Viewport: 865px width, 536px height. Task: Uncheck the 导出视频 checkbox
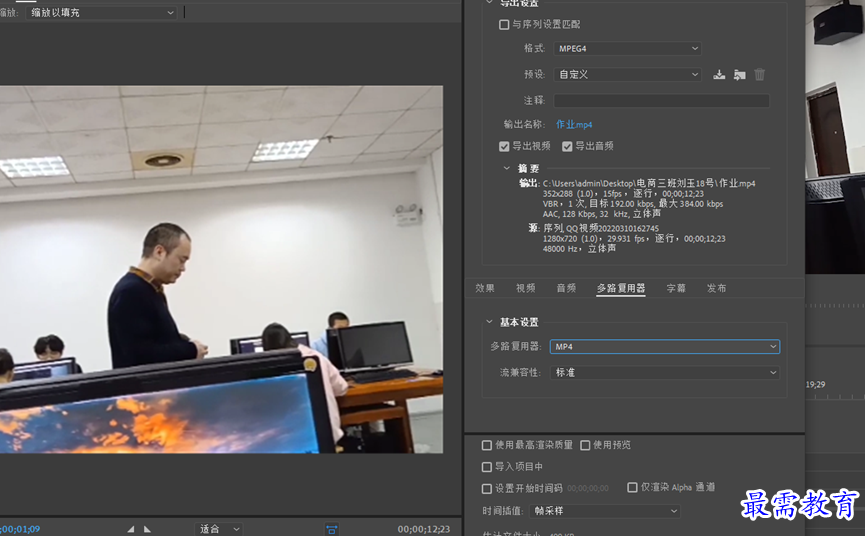click(504, 146)
